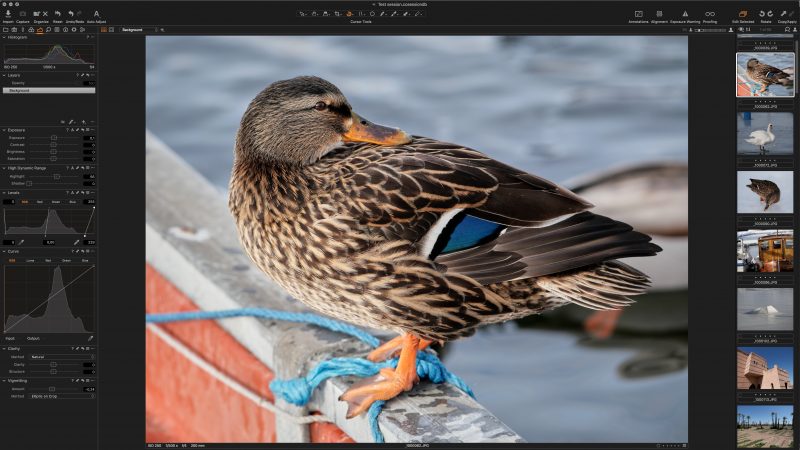Select the Pointer cursor tool
Screen dimensions: 800x450
pyautogui.click(x=303, y=14)
